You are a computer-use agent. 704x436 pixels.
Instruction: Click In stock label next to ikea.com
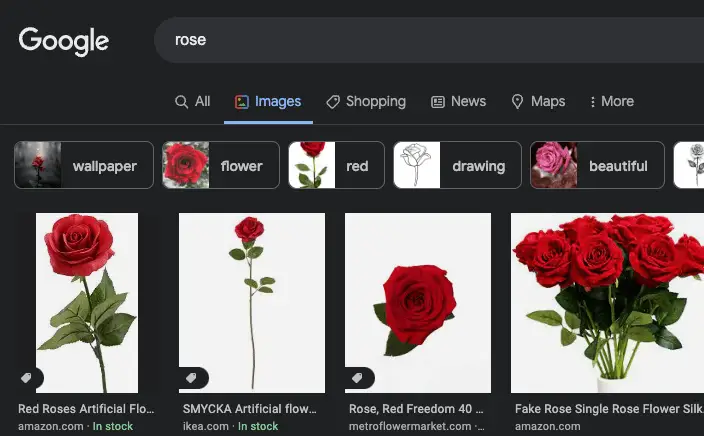tap(258, 427)
